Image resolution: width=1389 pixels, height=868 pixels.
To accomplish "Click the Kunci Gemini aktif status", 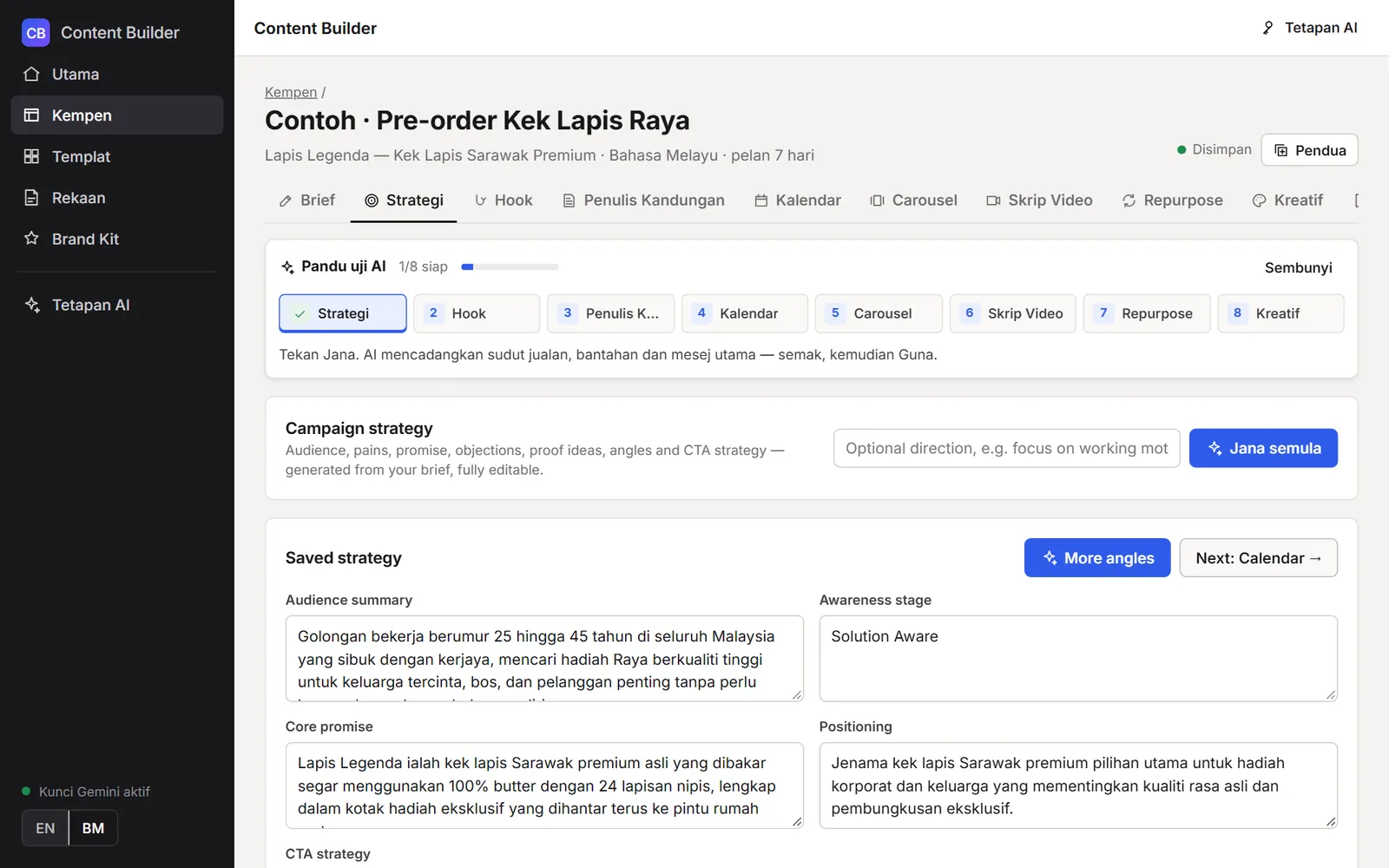I will pyautogui.click(x=86, y=792).
